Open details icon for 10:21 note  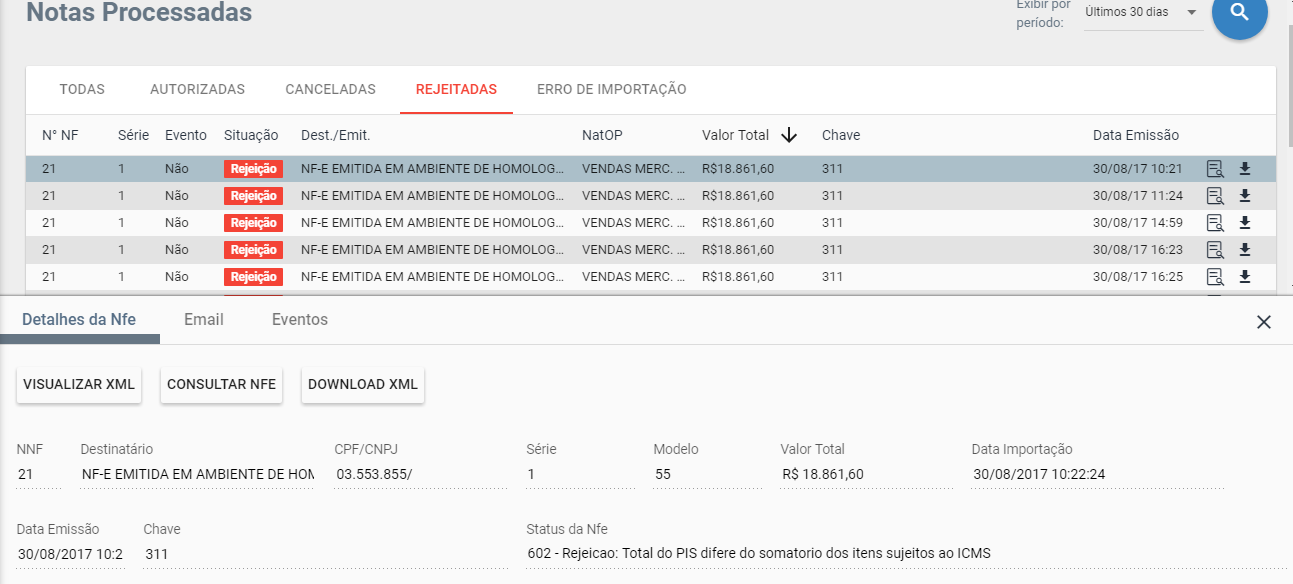click(1215, 169)
